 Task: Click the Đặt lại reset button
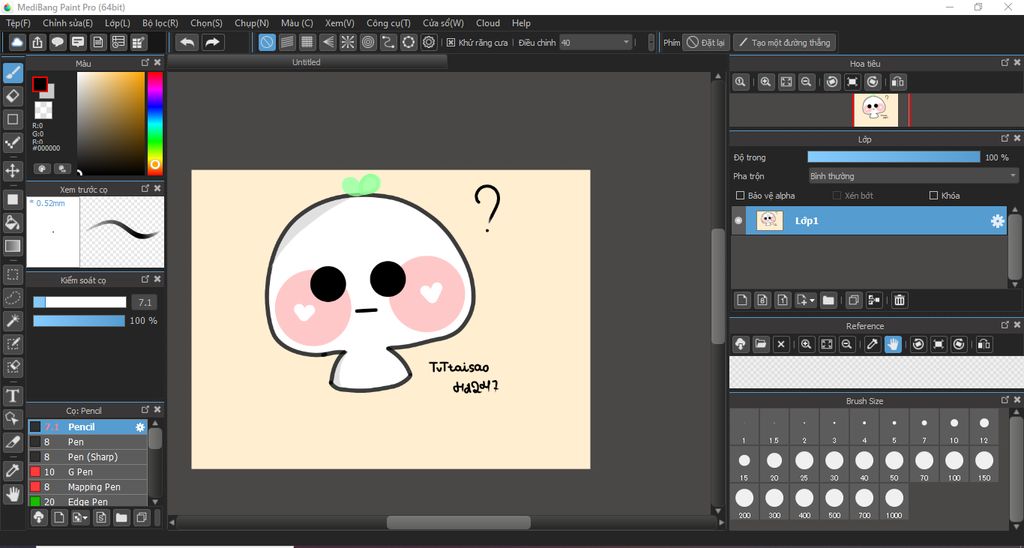(706, 42)
